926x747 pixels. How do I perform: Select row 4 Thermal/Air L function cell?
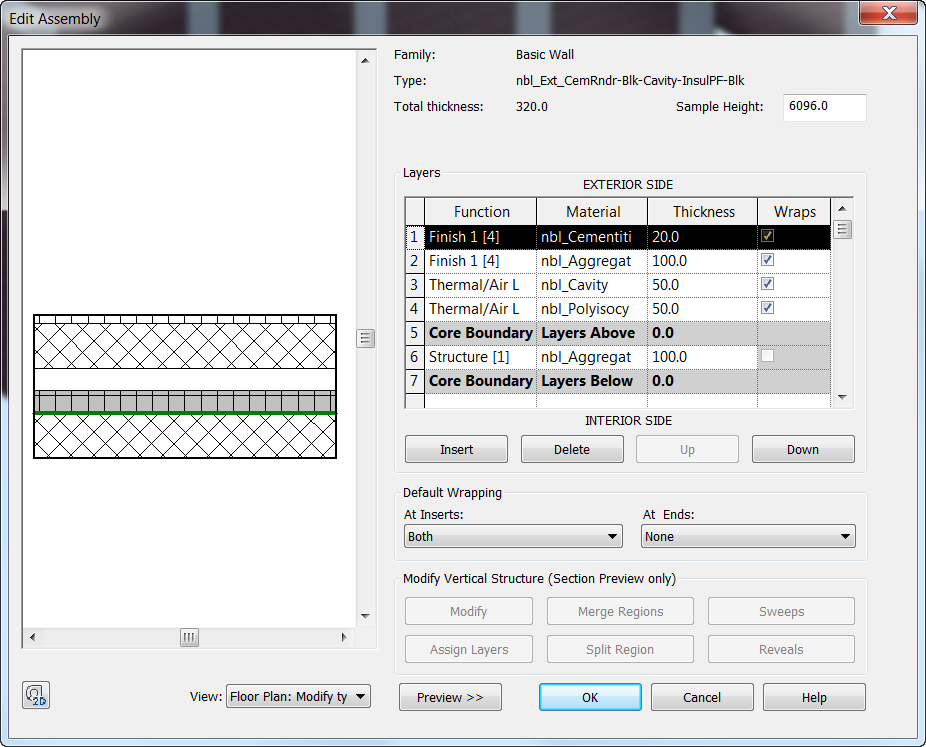click(481, 309)
